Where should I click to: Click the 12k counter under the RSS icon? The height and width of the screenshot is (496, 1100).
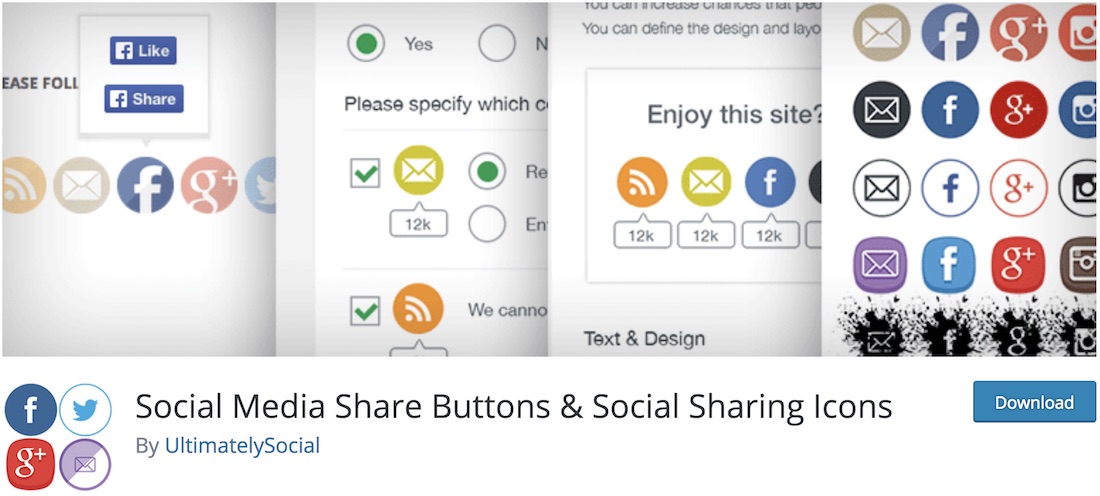click(x=642, y=234)
